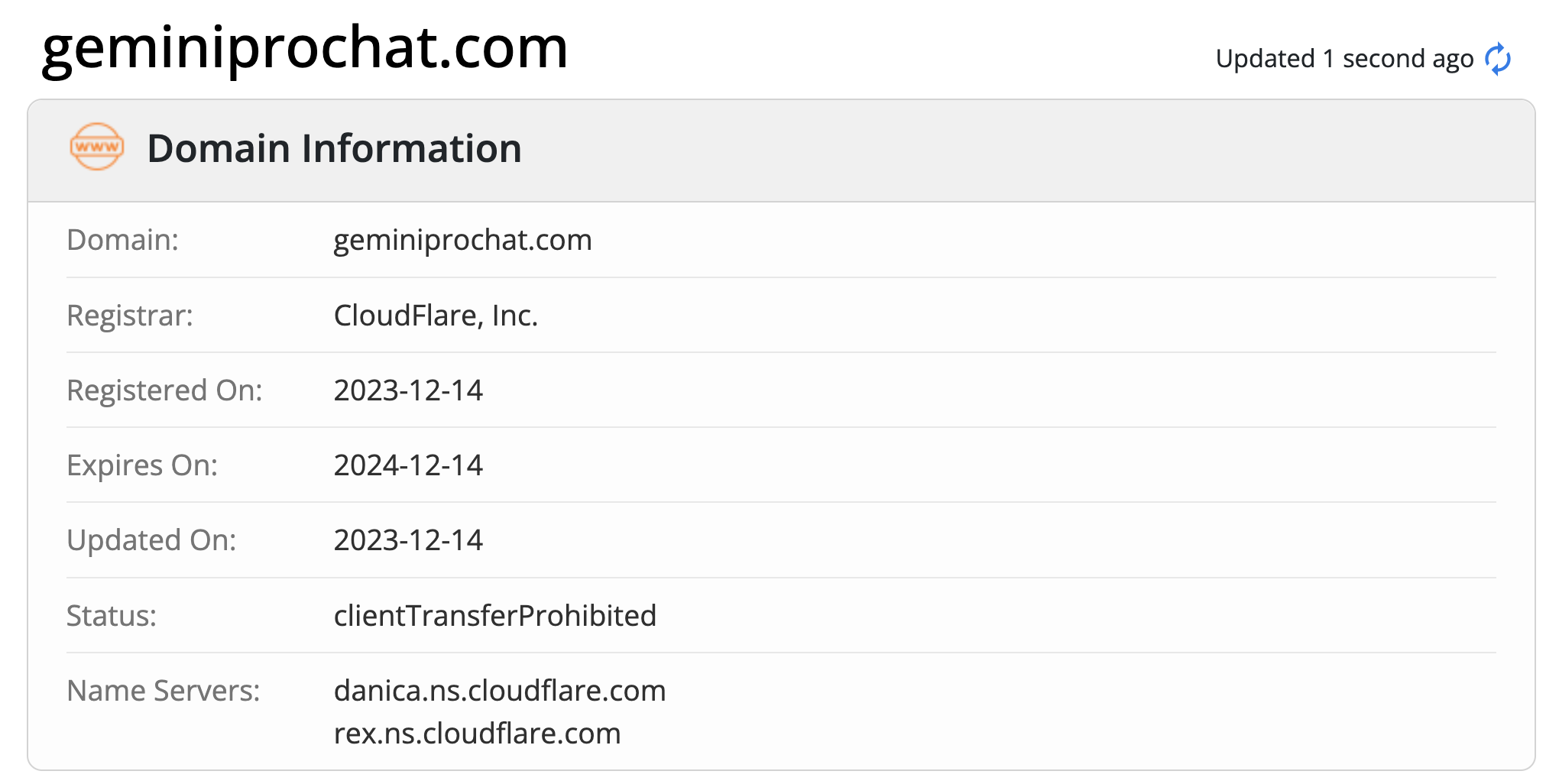Select the Registered On date 2023-12-14
The image size is (1559, 784).
(x=408, y=390)
